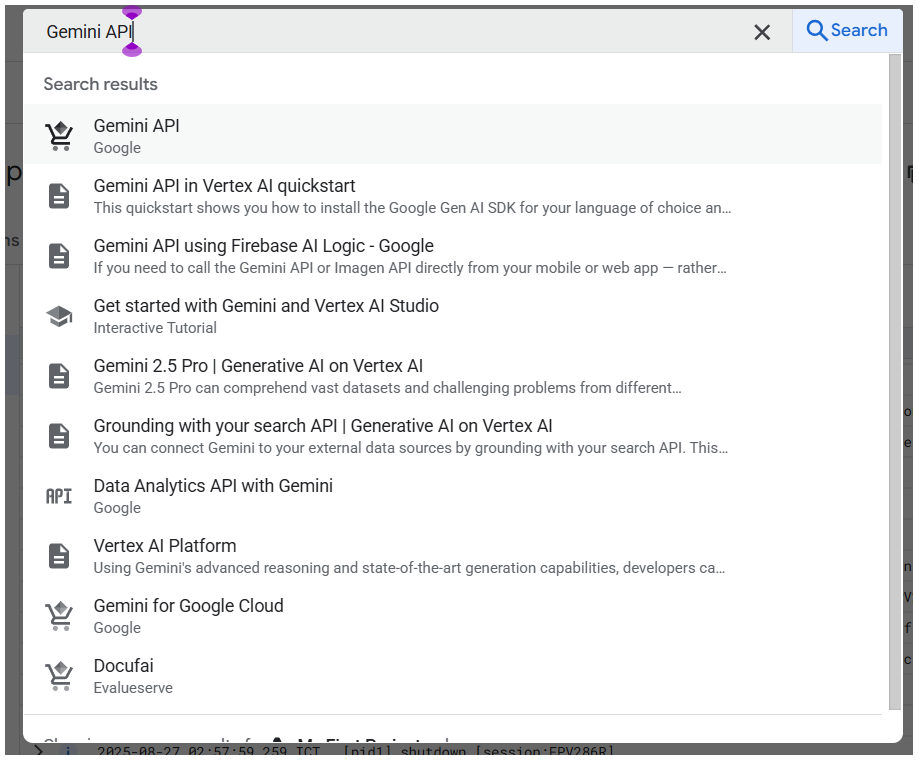This screenshot has height=760, width=918.
Task: Click the API icon beside Data Analytics API
Action: 59,497
